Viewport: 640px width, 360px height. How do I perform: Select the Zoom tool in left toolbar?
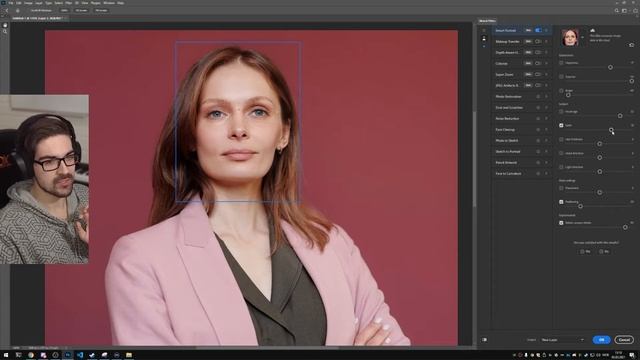point(5,31)
